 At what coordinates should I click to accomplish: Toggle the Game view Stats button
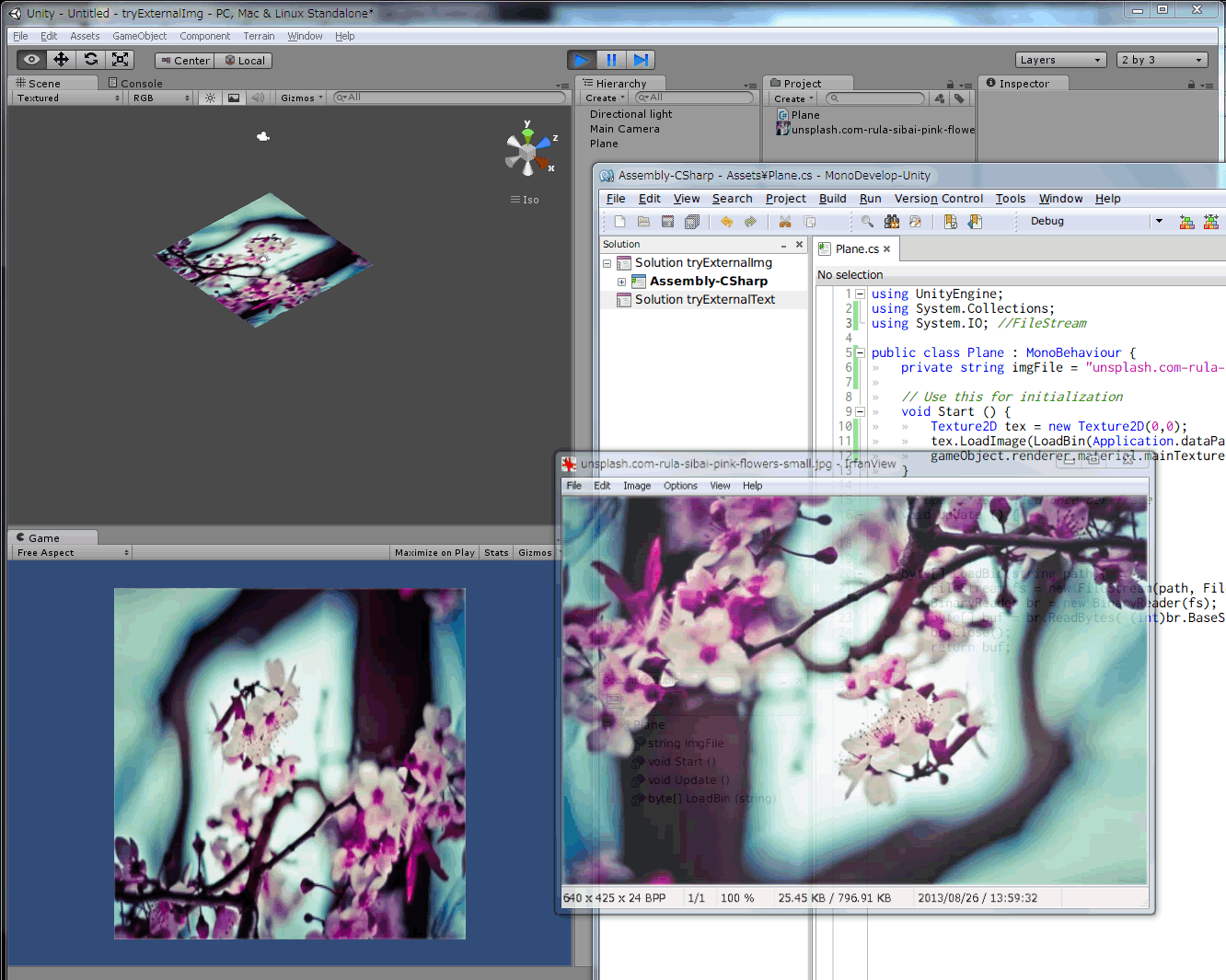pos(496,552)
